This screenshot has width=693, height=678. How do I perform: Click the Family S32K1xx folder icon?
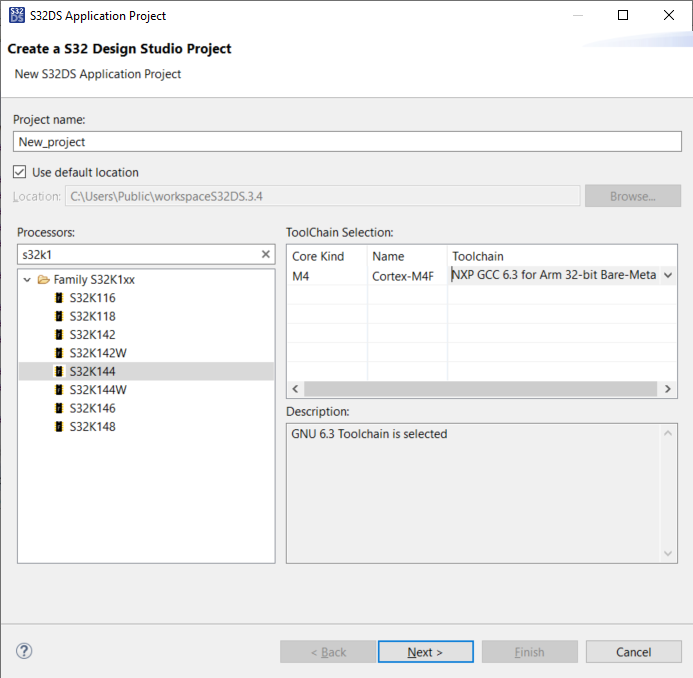44,280
